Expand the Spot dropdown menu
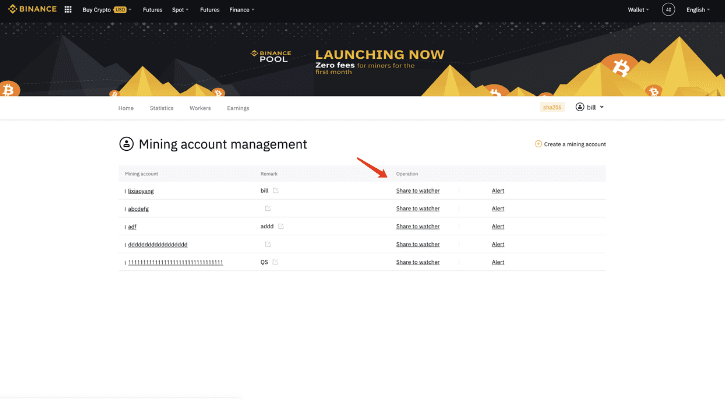Screen dimensions: 725x400 pos(180,10)
